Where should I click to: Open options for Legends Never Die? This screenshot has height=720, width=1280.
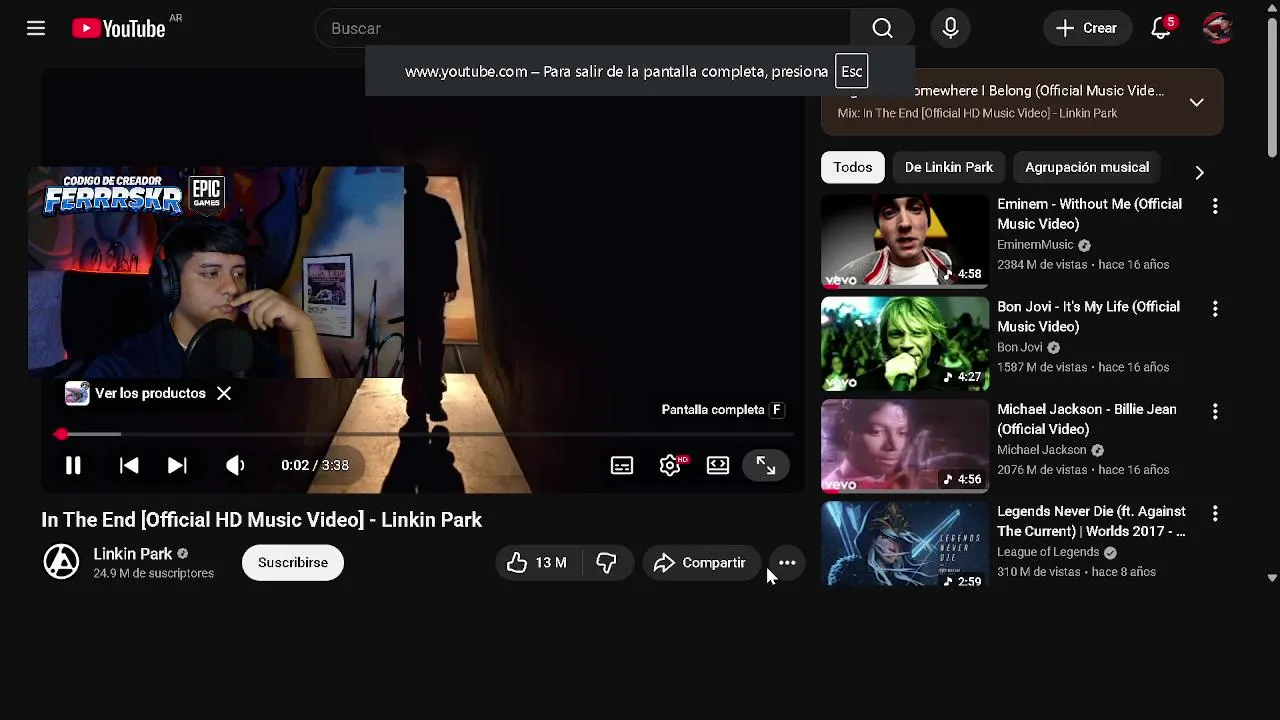click(1215, 514)
